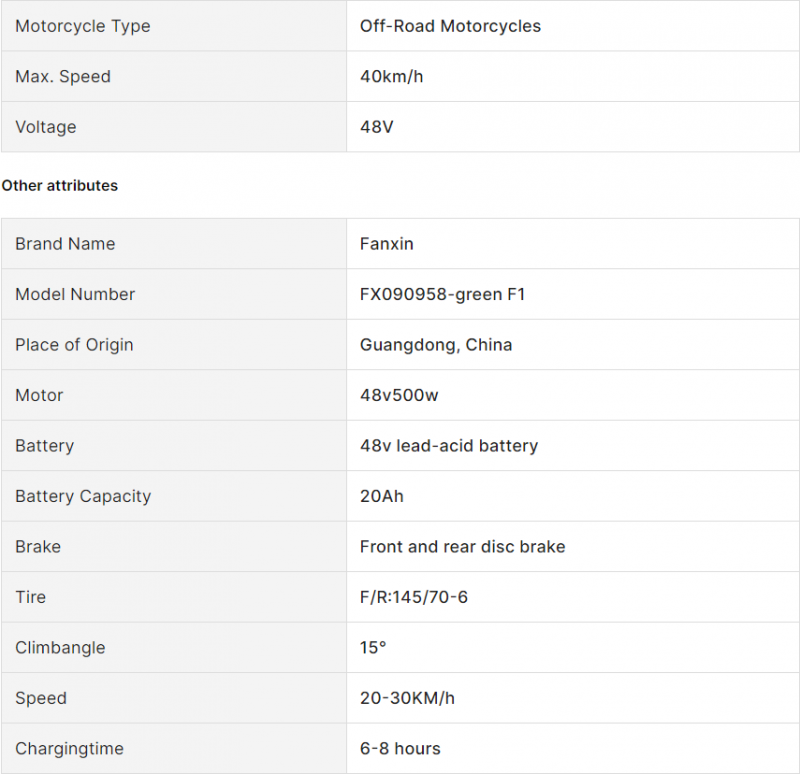Click the Max. Speed label
Viewport: 800px width, 774px height.
click(x=63, y=77)
